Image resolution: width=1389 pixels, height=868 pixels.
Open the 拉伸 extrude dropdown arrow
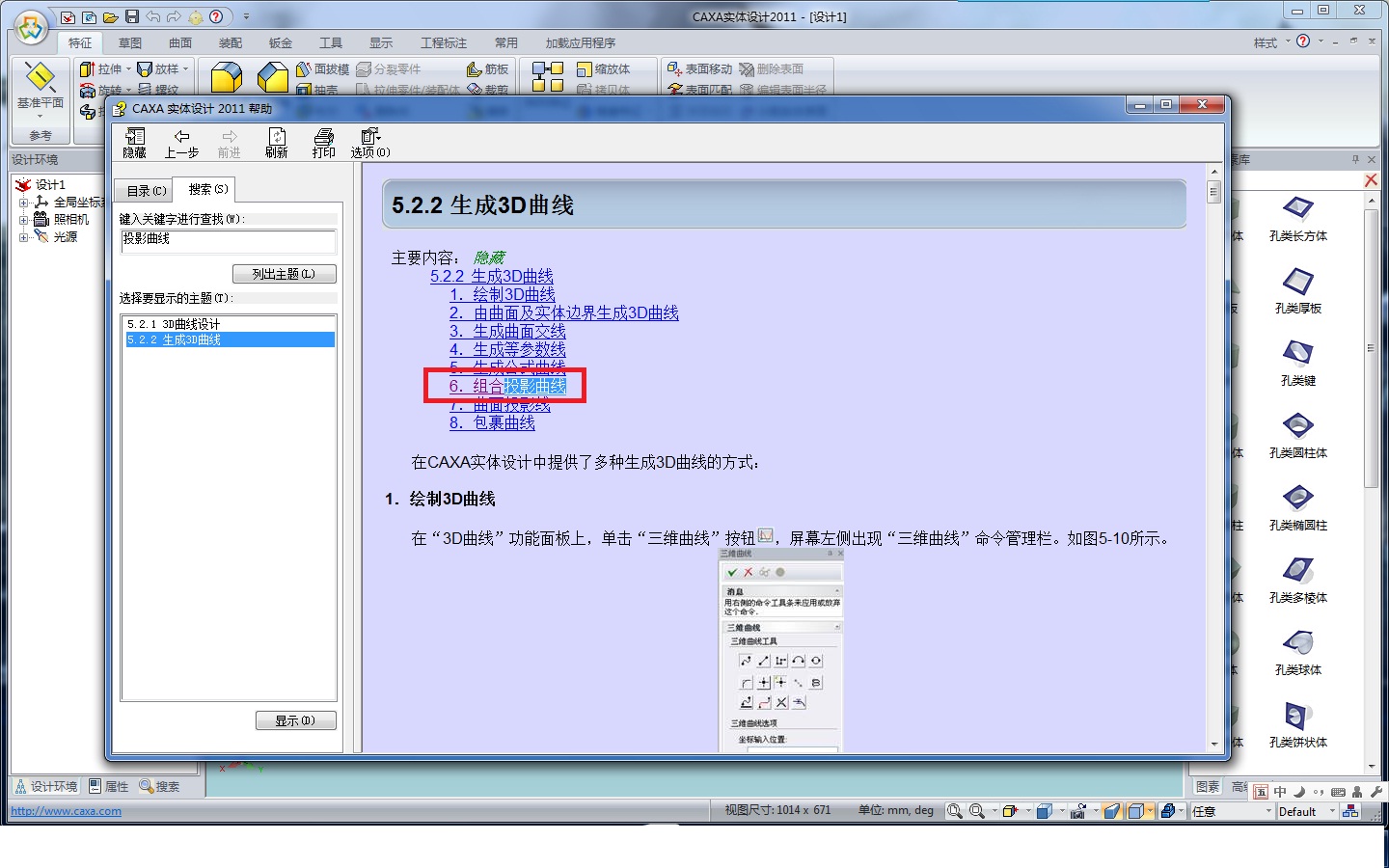pos(128,69)
